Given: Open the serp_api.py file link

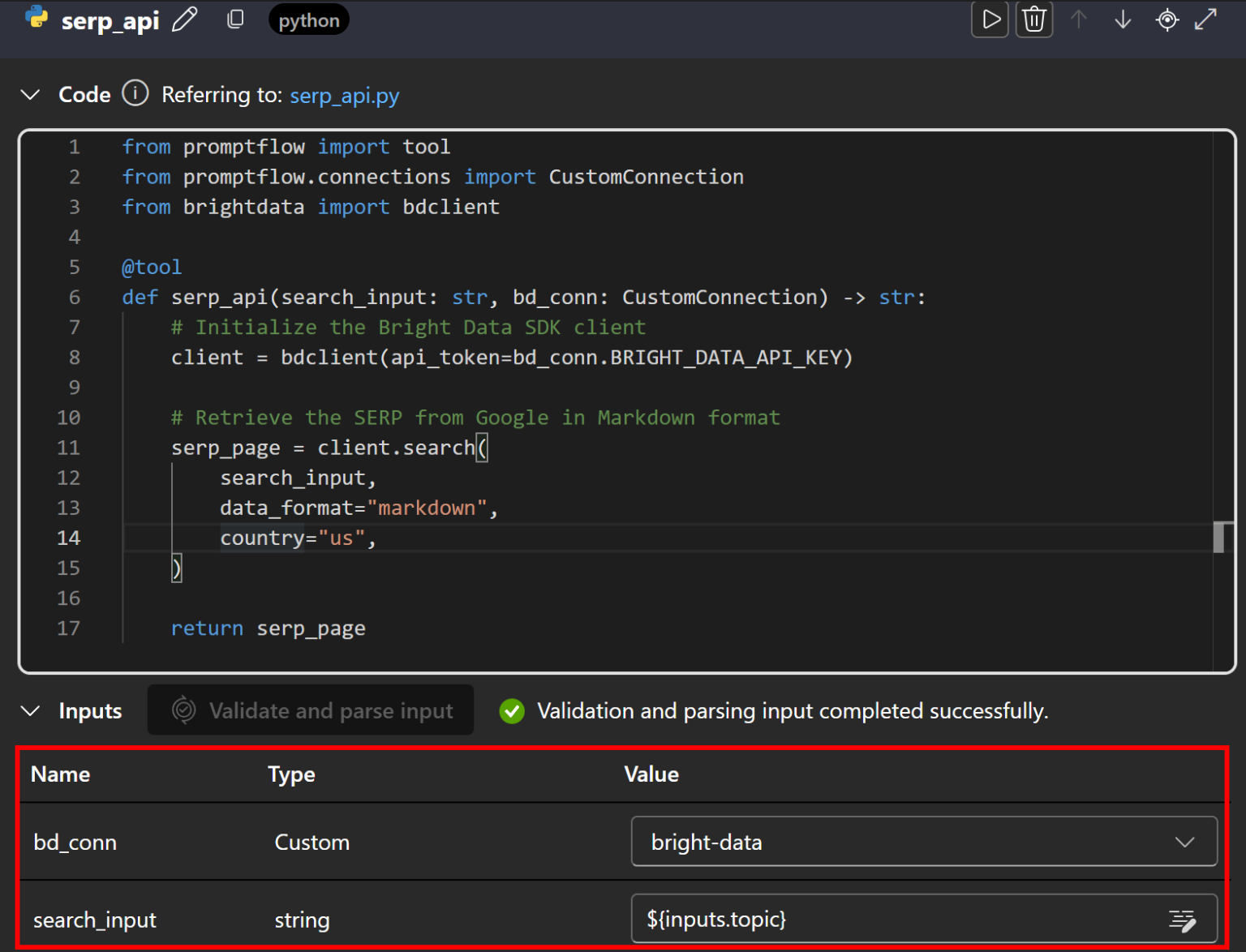Looking at the screenshot, I should (344, 96).
